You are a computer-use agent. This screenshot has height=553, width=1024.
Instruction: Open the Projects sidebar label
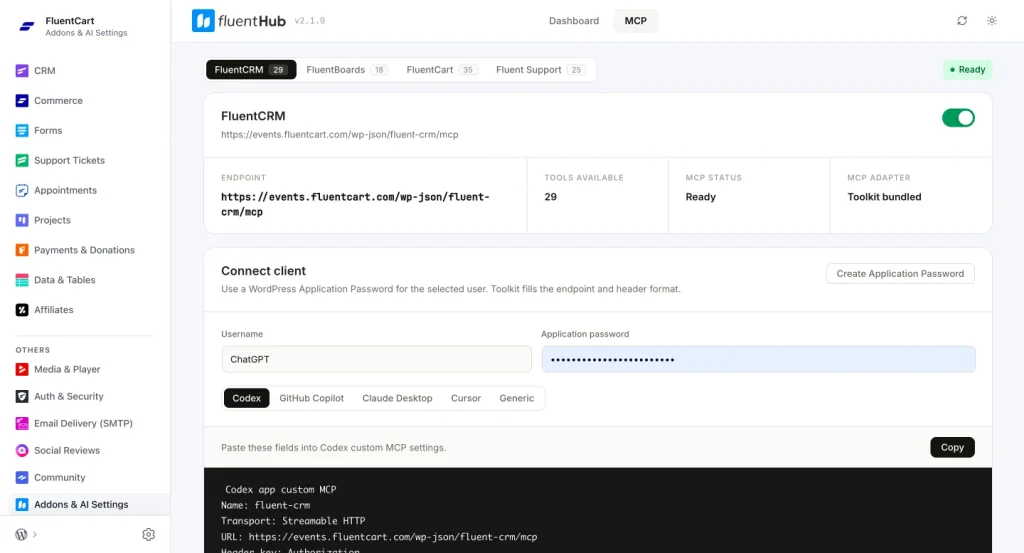pyautogui.click(x=52, y=220)
